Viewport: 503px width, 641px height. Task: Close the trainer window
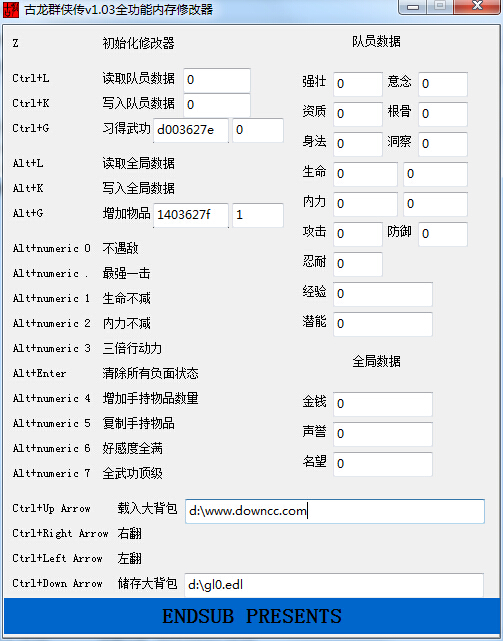click(x=477, y=6)
